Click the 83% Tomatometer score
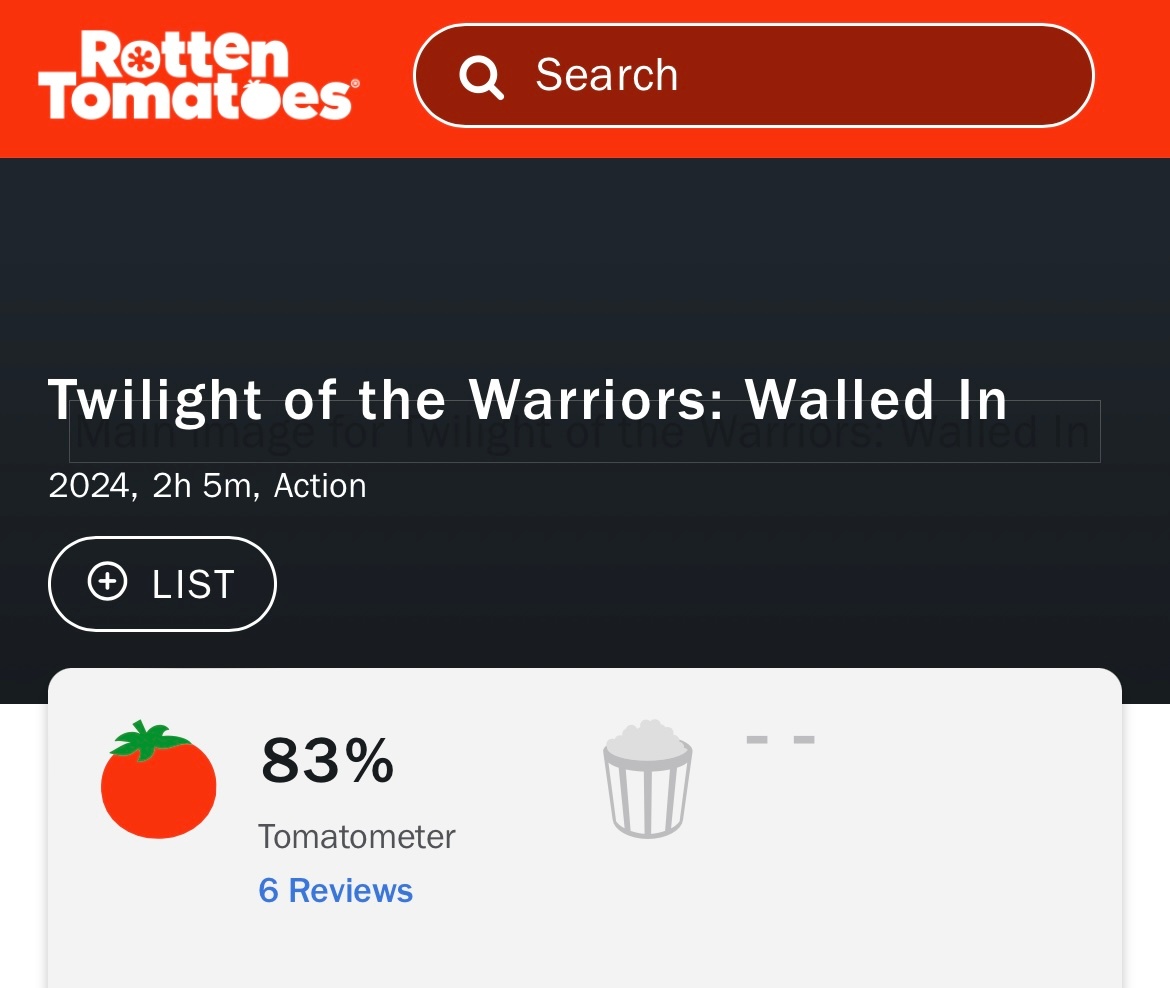The image size is (1170, 988). point(327,760)
